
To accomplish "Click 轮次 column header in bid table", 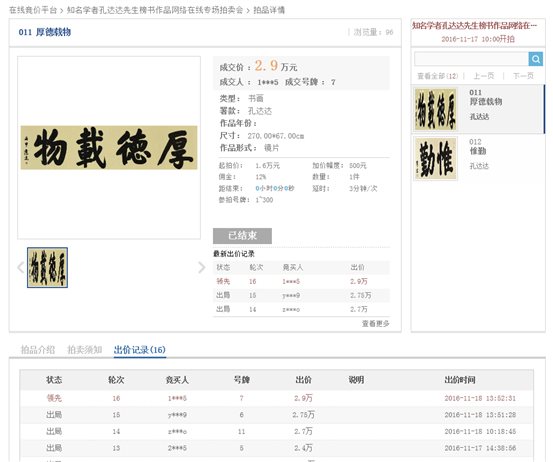I will coord(116,380).
